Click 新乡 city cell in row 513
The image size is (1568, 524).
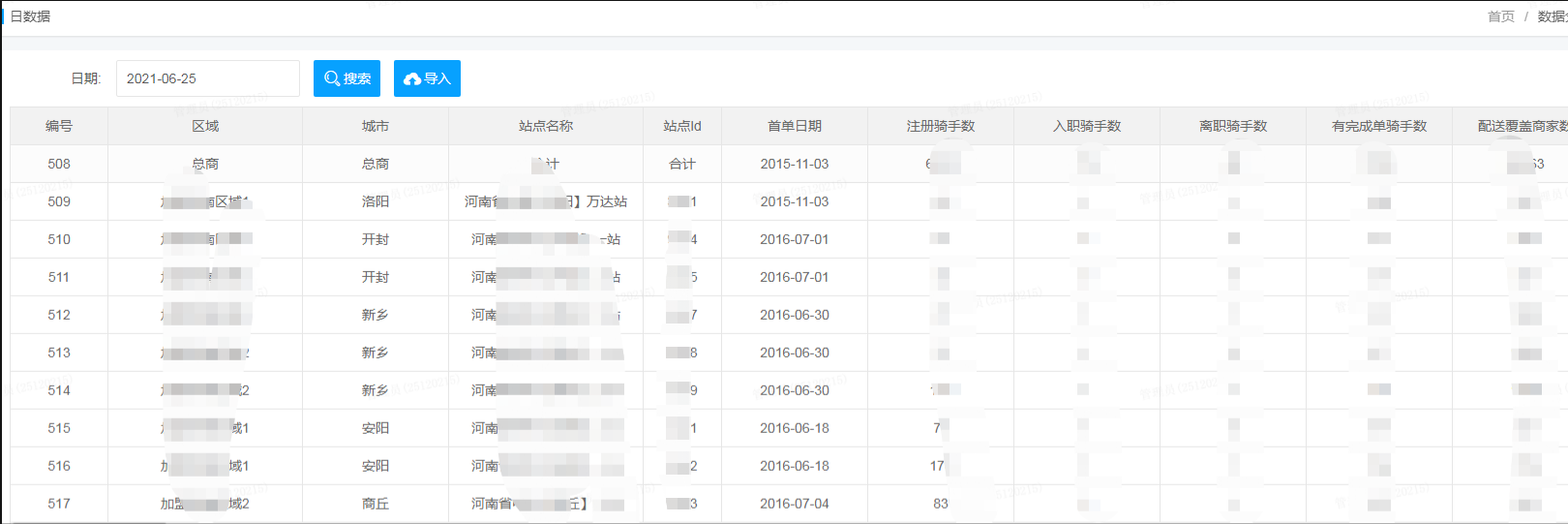376,353
